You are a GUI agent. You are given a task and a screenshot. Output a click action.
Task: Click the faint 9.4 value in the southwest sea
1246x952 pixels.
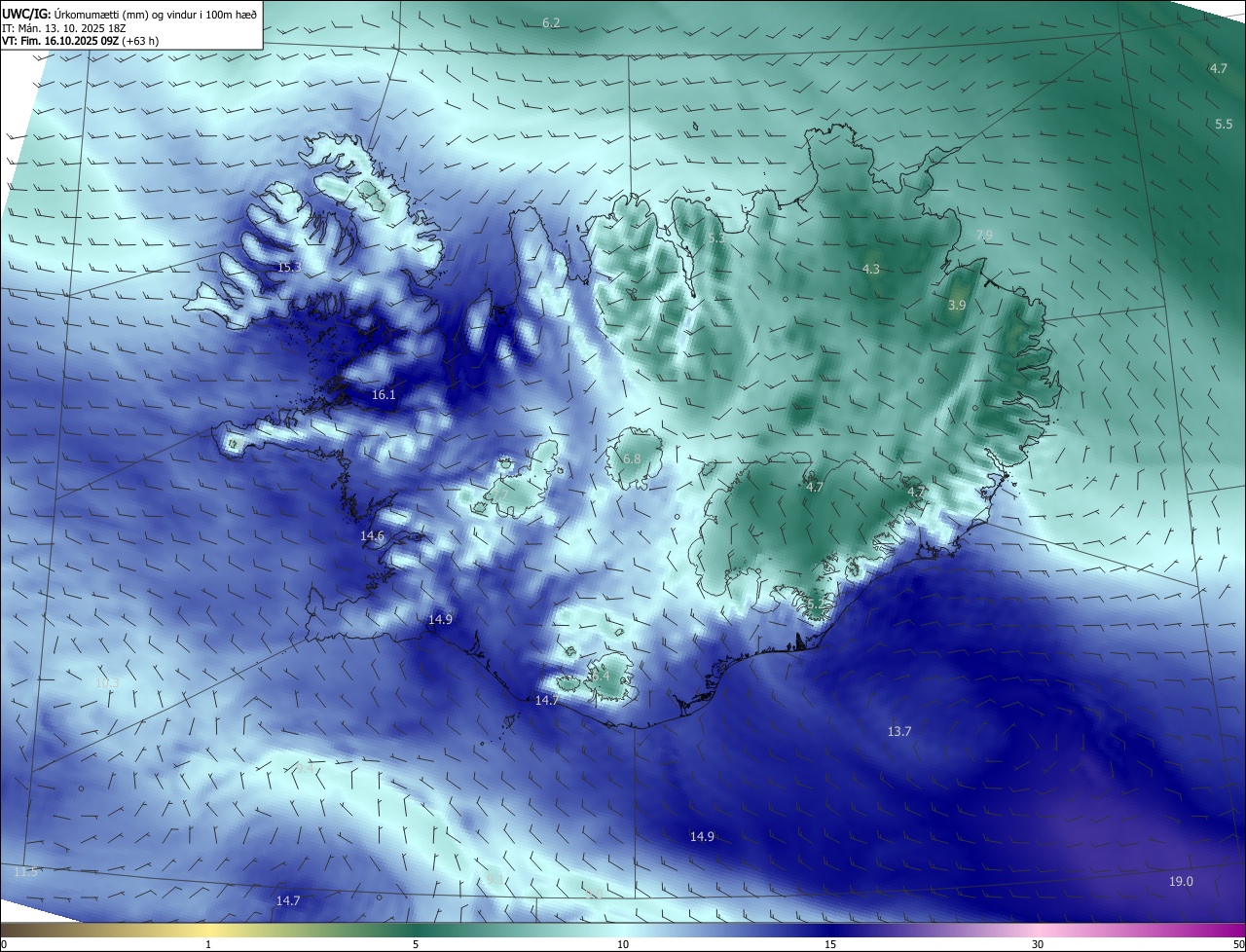pos(305,769)
